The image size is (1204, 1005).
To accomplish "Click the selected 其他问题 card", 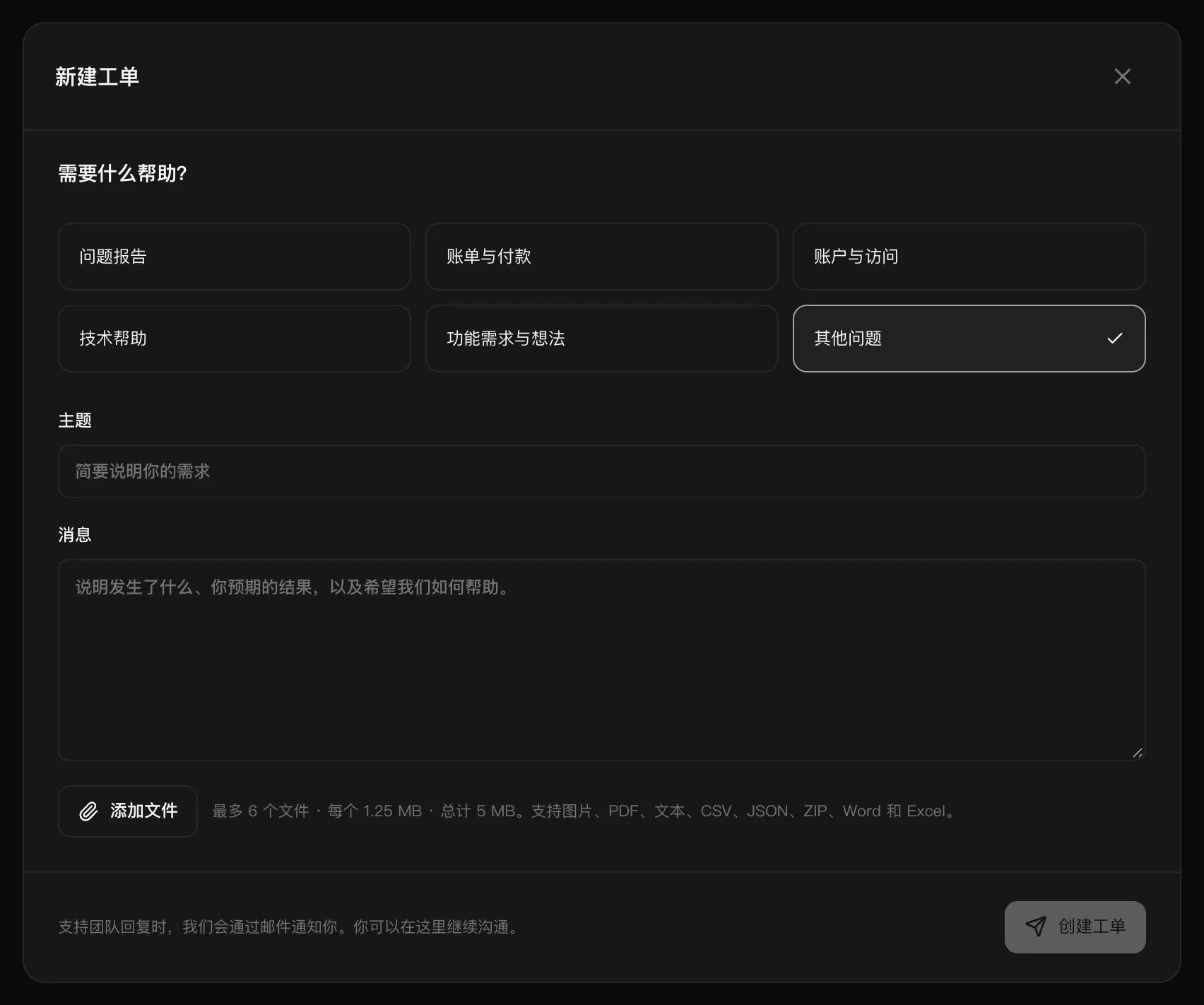I will coord(969,339).
